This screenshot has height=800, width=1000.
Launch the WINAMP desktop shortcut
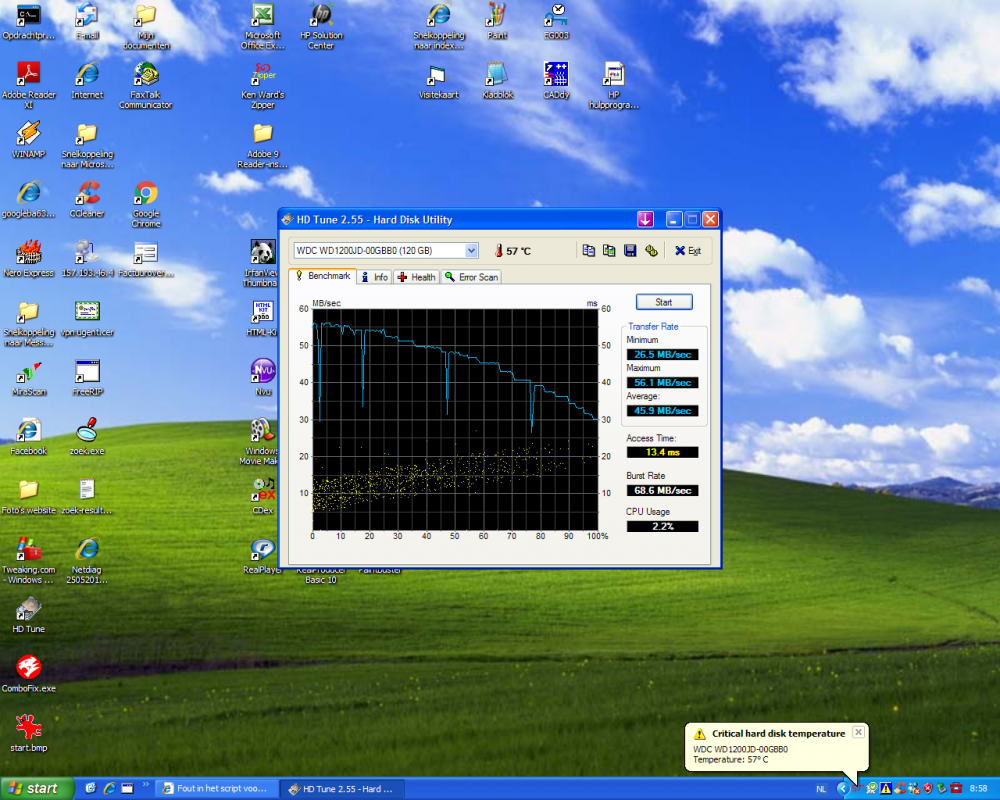coord(28,133)
